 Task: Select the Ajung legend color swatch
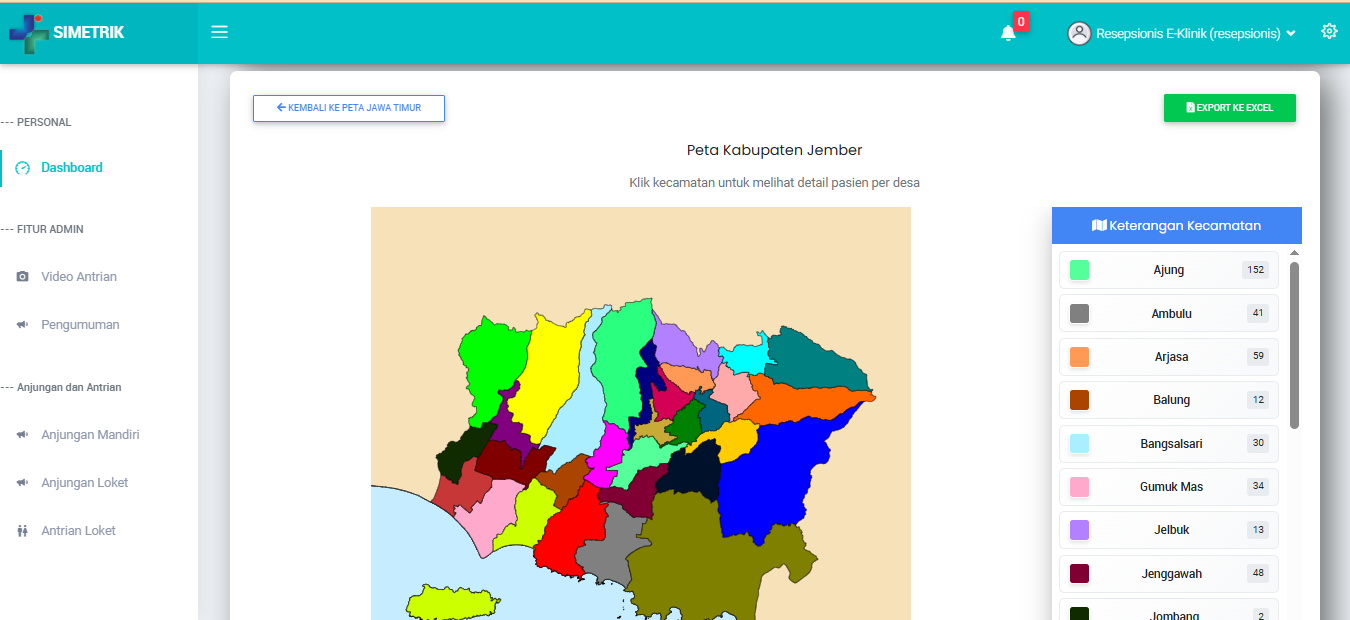1079,270
